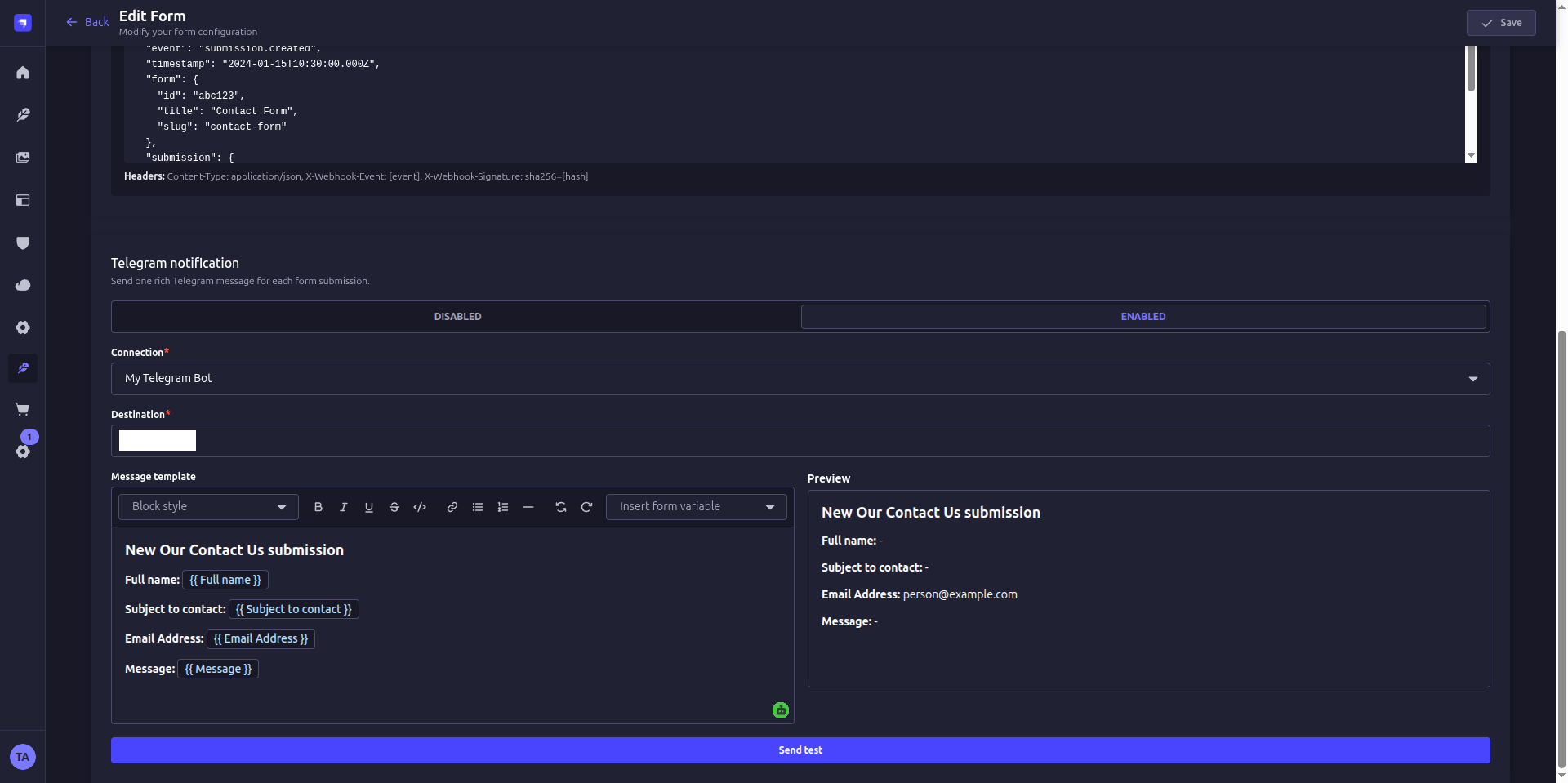
Task: Insert a horizontal rule
Action: tap(528, 507)
